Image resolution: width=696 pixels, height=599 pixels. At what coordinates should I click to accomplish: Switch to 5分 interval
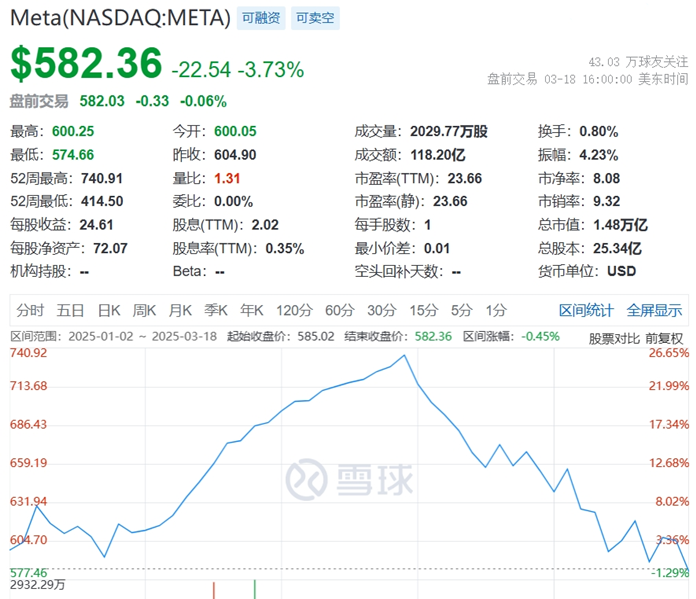point(462,310)
